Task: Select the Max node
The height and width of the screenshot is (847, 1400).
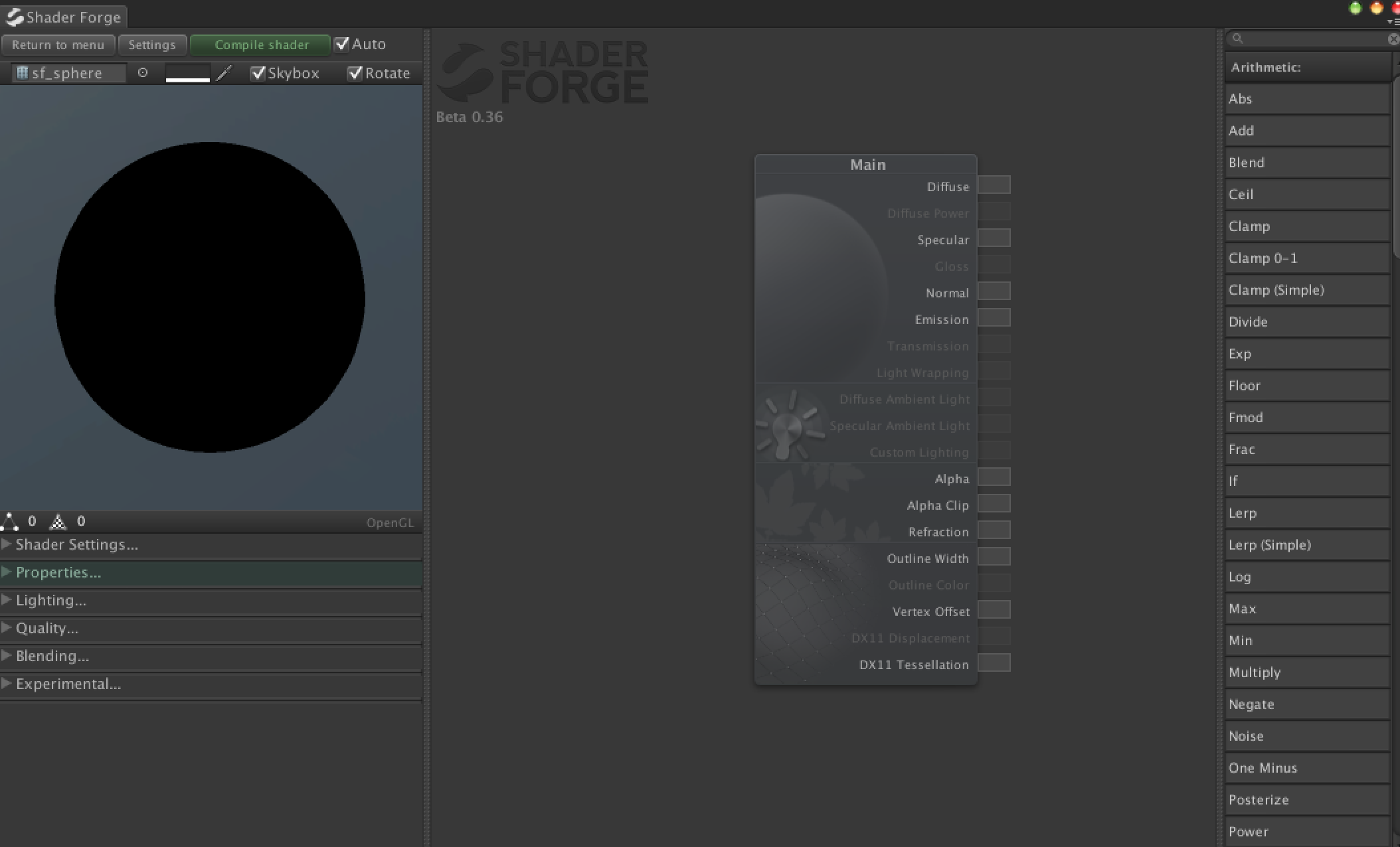Action: click(x=1307, y=609)
